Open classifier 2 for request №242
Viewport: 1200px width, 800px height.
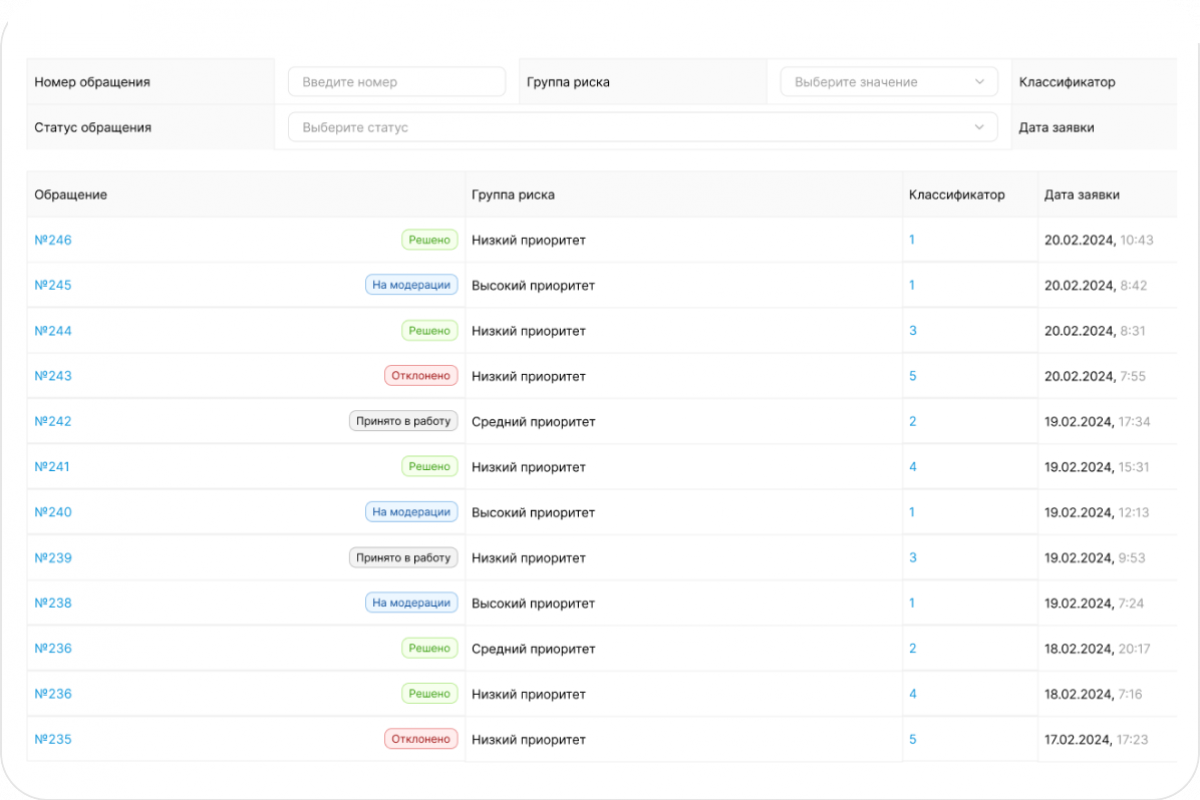click(x=911, y=421)
